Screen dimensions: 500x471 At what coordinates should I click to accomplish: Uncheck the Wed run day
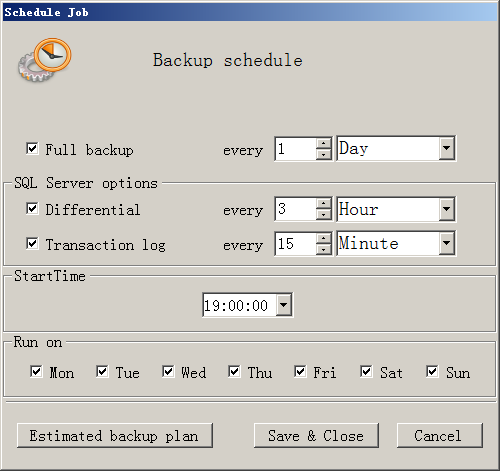point(168,371)
